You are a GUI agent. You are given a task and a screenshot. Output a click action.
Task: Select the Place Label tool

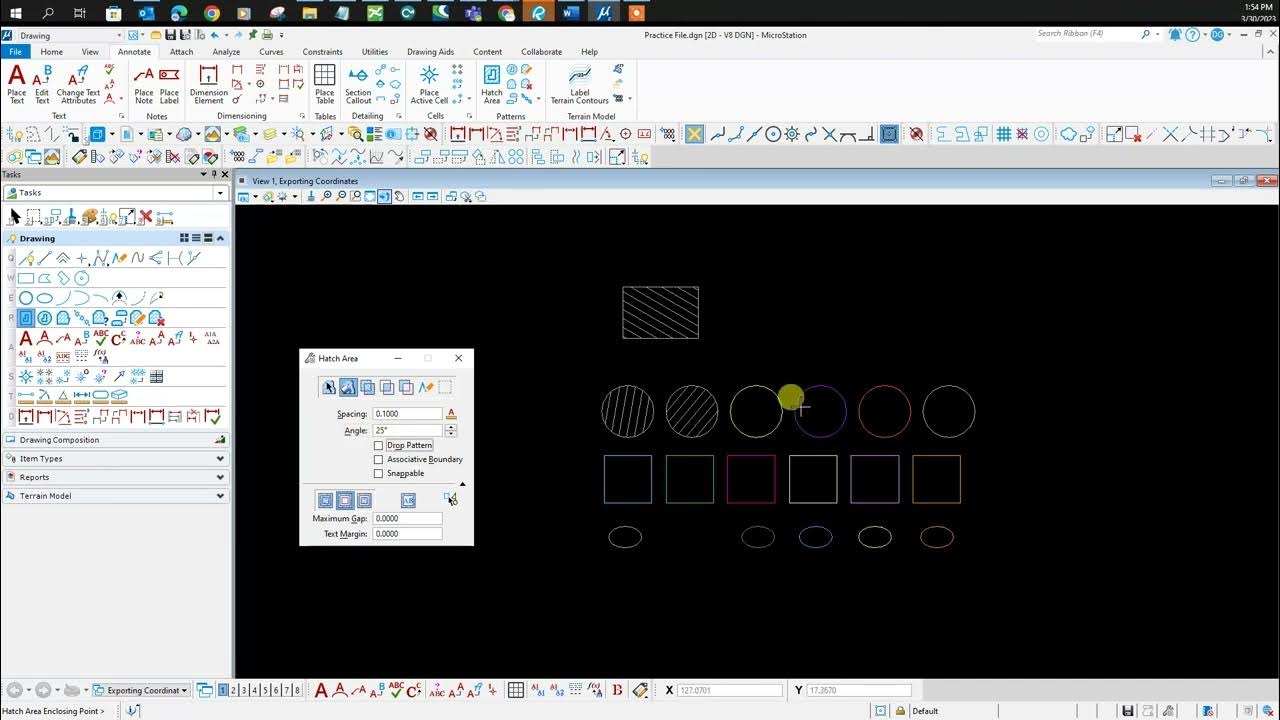coord(169,85)
